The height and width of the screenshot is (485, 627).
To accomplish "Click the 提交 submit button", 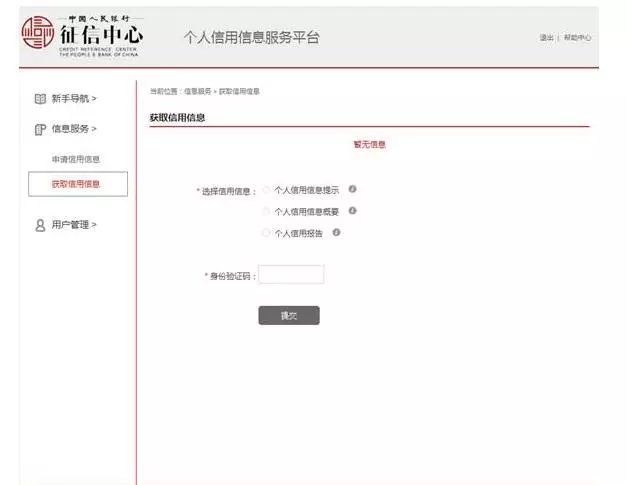I will [x=289, y=315].
